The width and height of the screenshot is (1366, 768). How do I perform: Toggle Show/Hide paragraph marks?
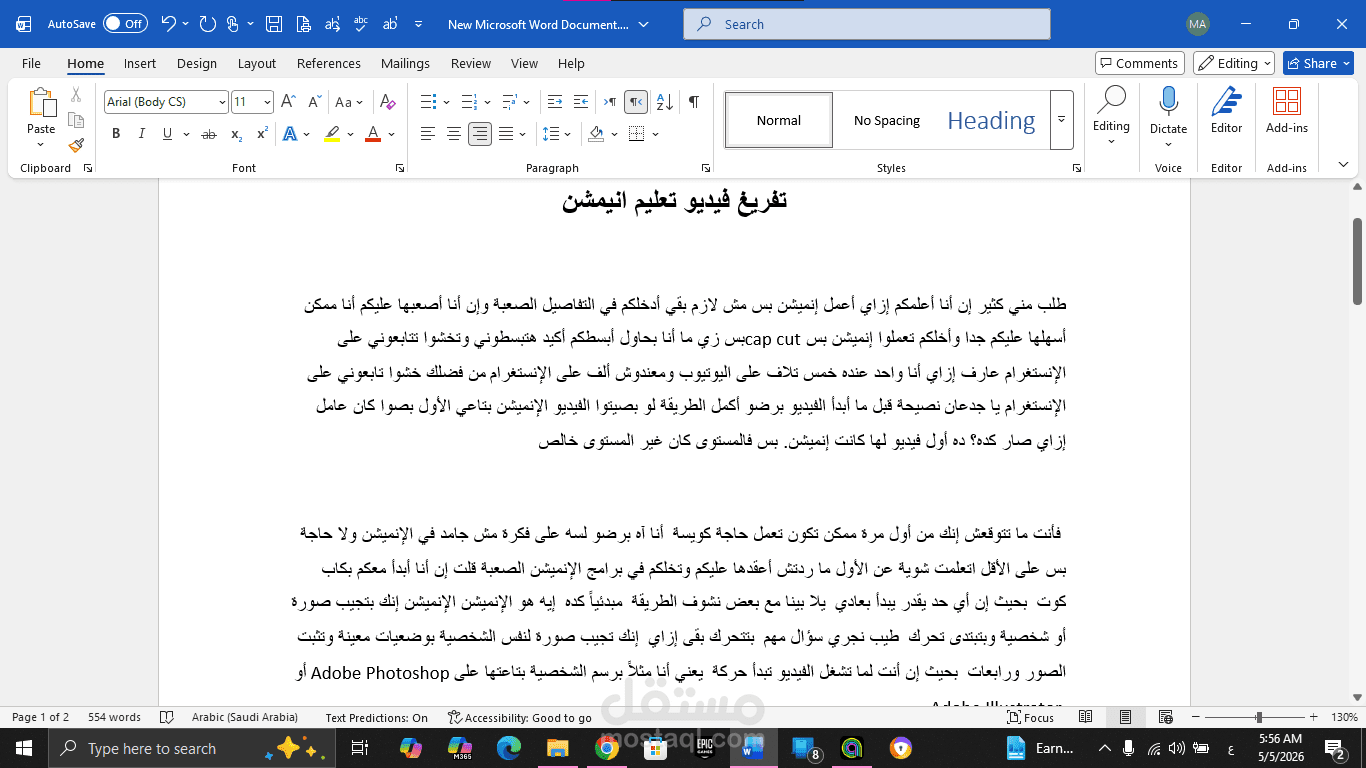click(693, 102)
